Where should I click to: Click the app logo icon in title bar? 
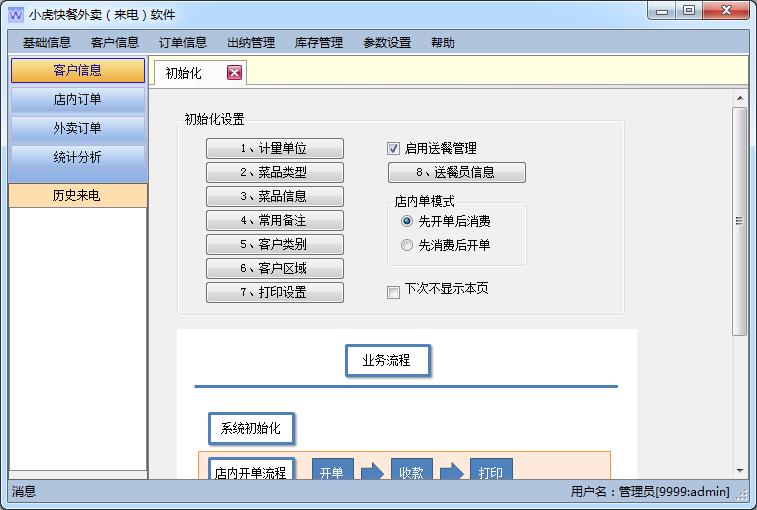pyautogui.click(x=15, y=14)
